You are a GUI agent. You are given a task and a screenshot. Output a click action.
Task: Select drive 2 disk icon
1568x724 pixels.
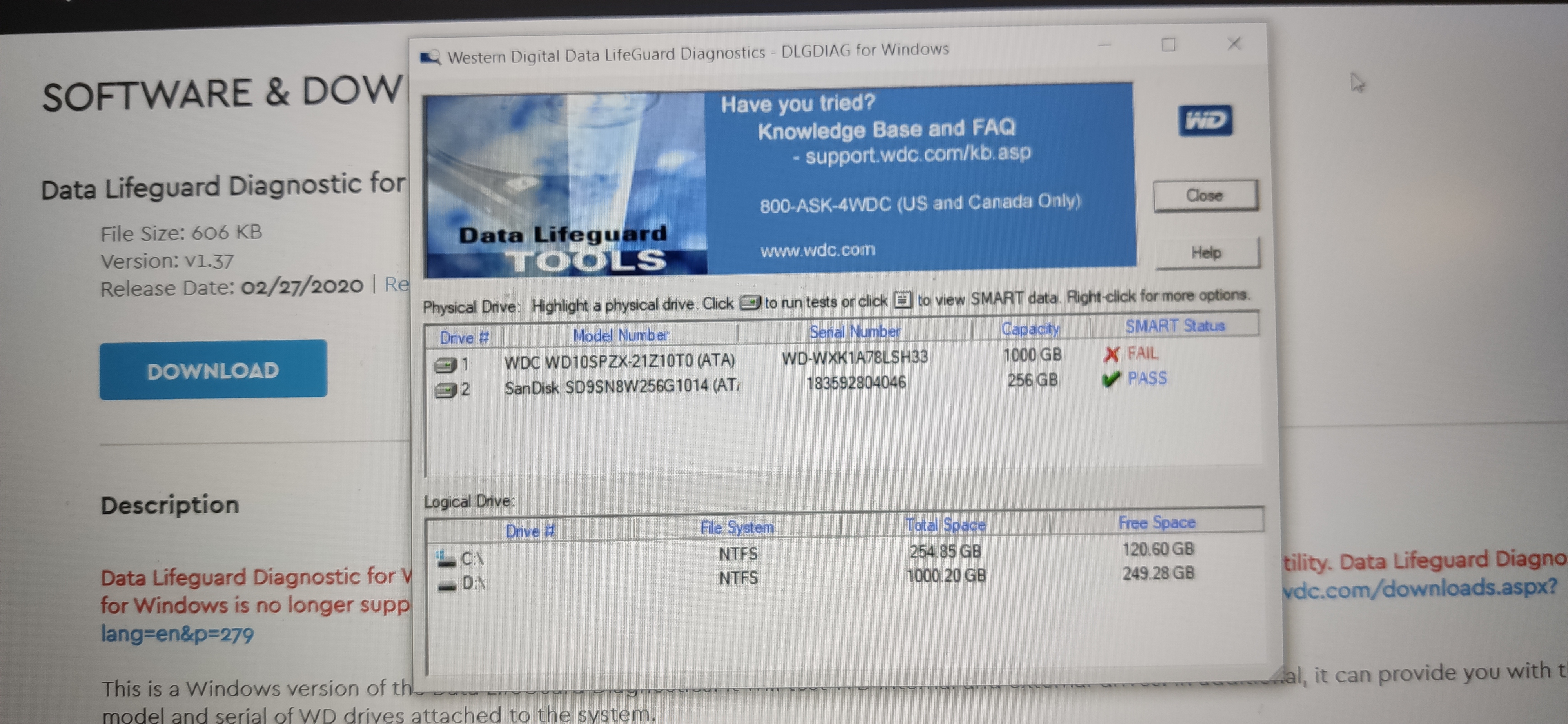coord(445,390)
